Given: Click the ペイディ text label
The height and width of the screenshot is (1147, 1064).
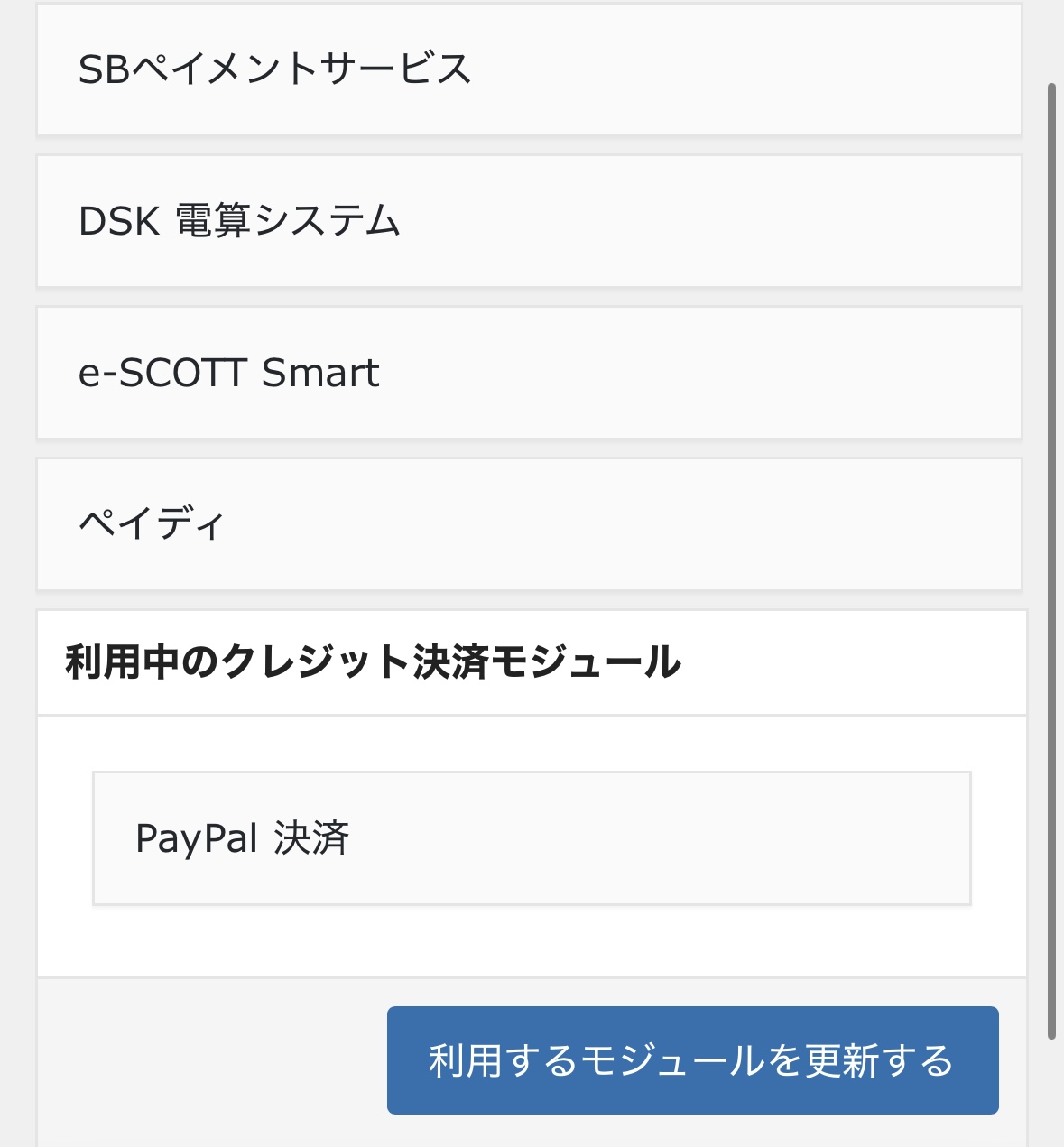Looking at the screenshot, I should coord(151,524).
